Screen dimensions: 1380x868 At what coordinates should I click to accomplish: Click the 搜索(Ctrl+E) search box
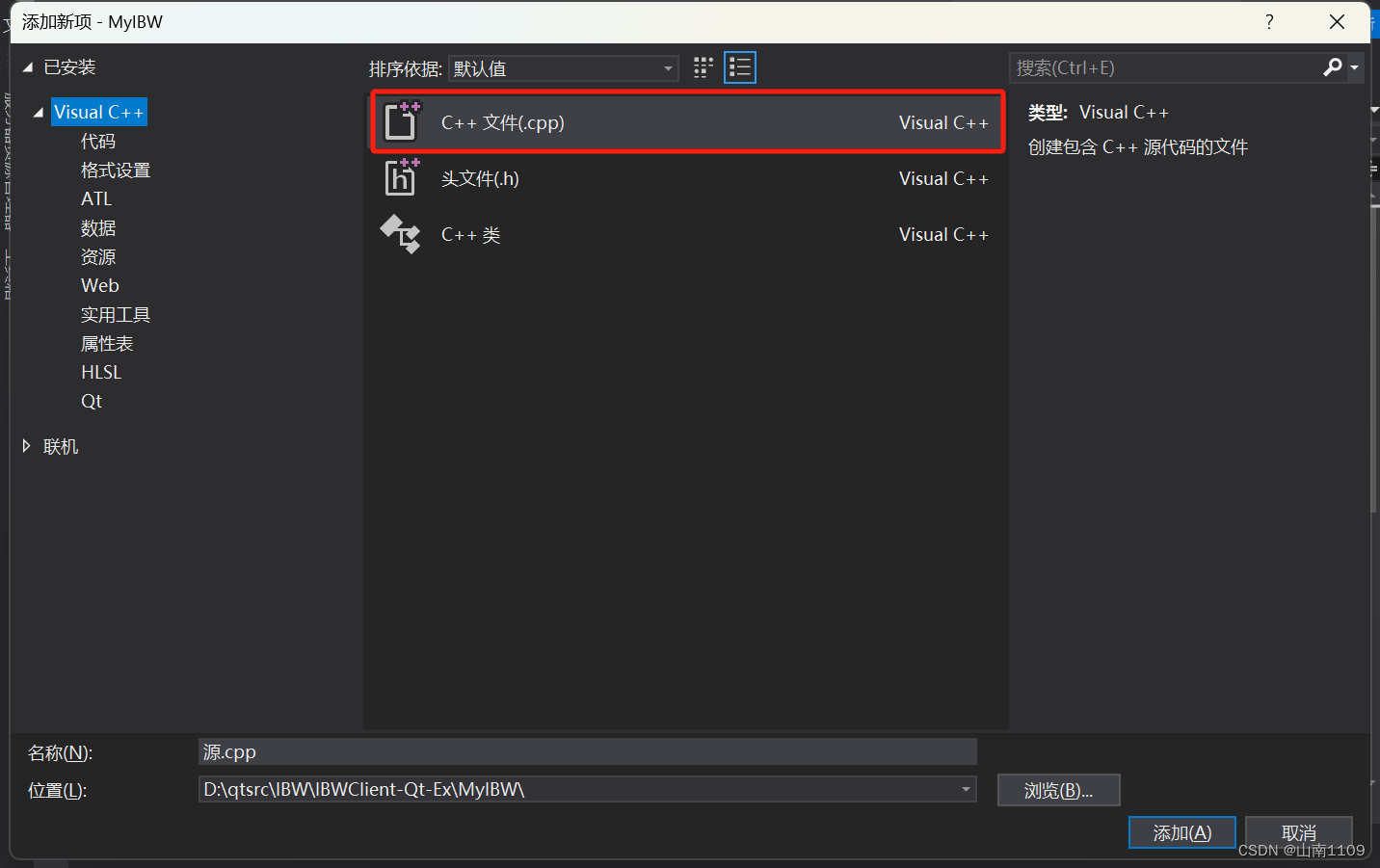[1164, 67]
